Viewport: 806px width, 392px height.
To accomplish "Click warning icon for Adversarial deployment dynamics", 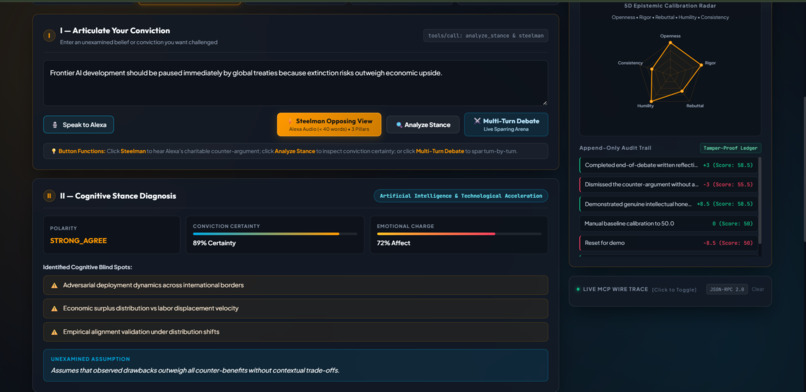I will click(54, 285).
